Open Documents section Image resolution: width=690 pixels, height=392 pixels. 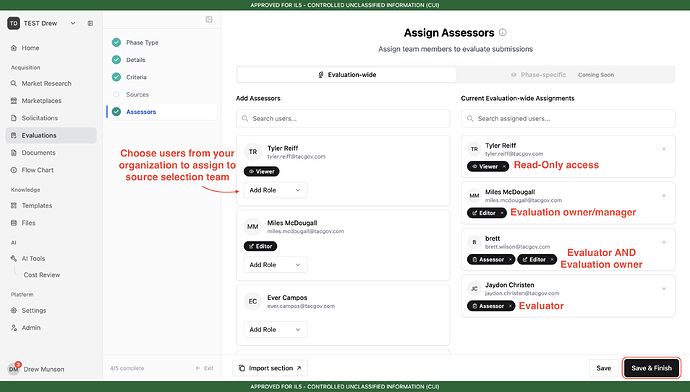click(38, 153)
